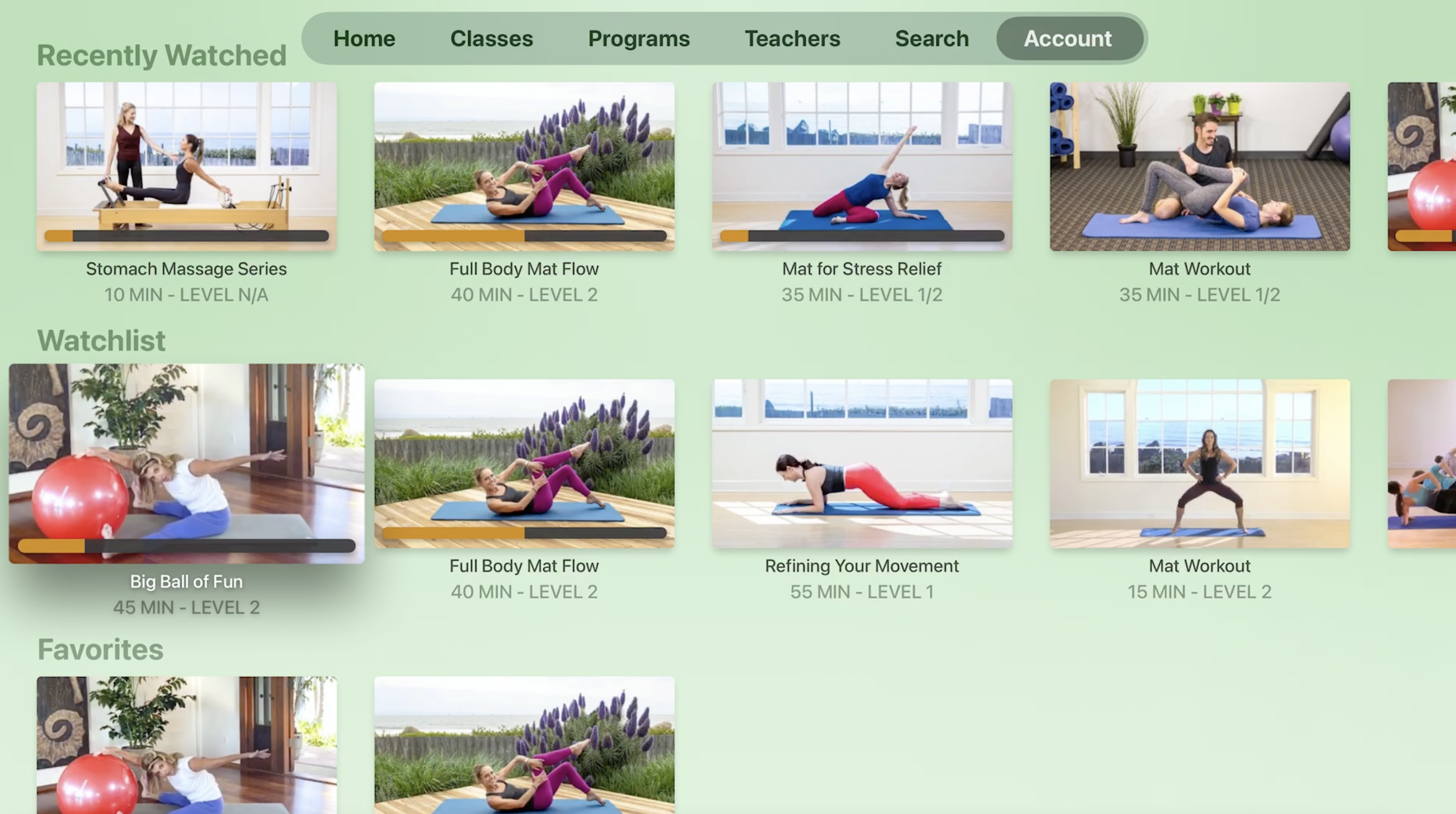Image resolution: width=1456 pixels, height=814 pixels.
Task: Open Full Body Mat Flow in Recently Watched
Action: 524,166
